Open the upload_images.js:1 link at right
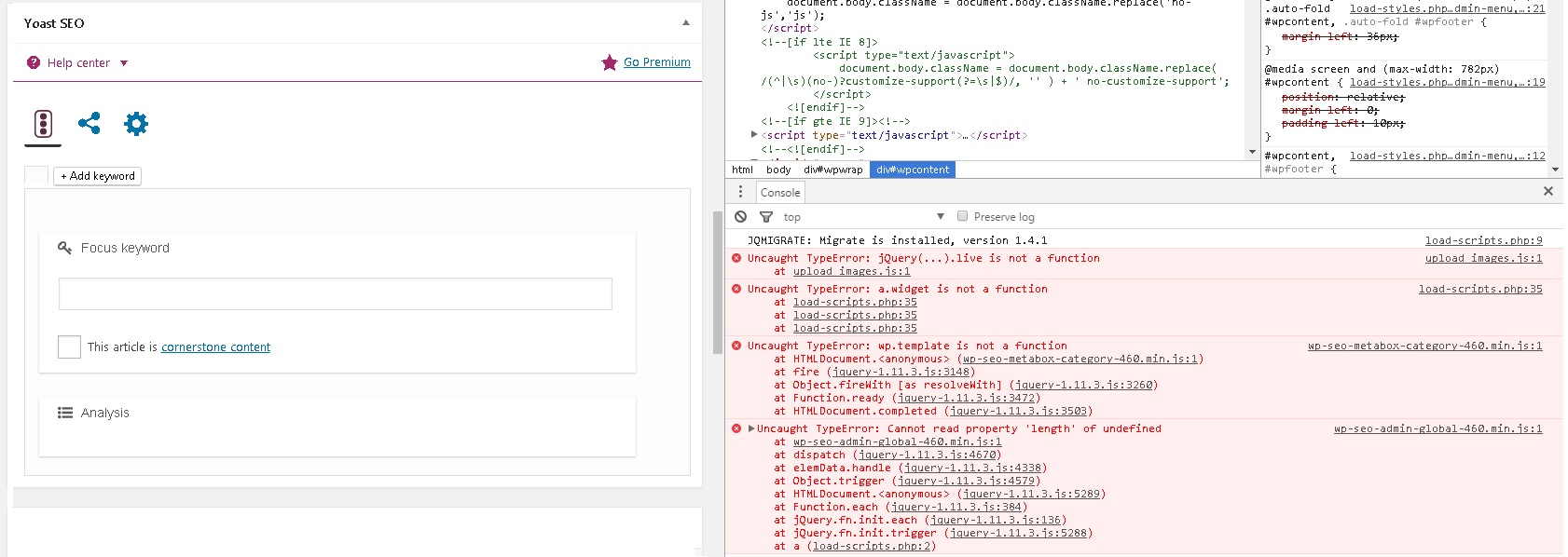Screen dimensions: 1568x557 (1483, 258)
